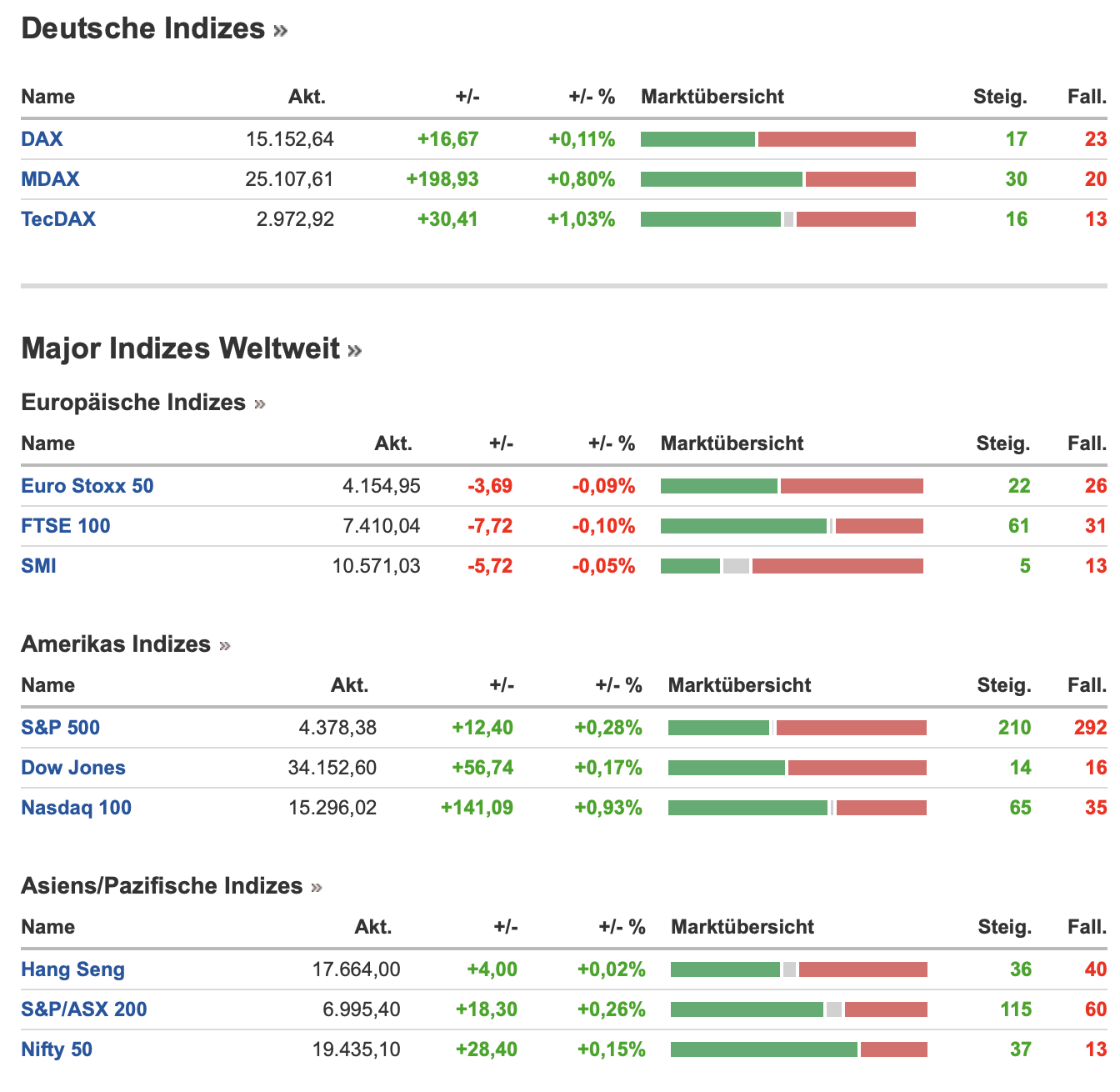1120x1092 pixels.
Task: Select the Dow Jones index
Action: 73,768
